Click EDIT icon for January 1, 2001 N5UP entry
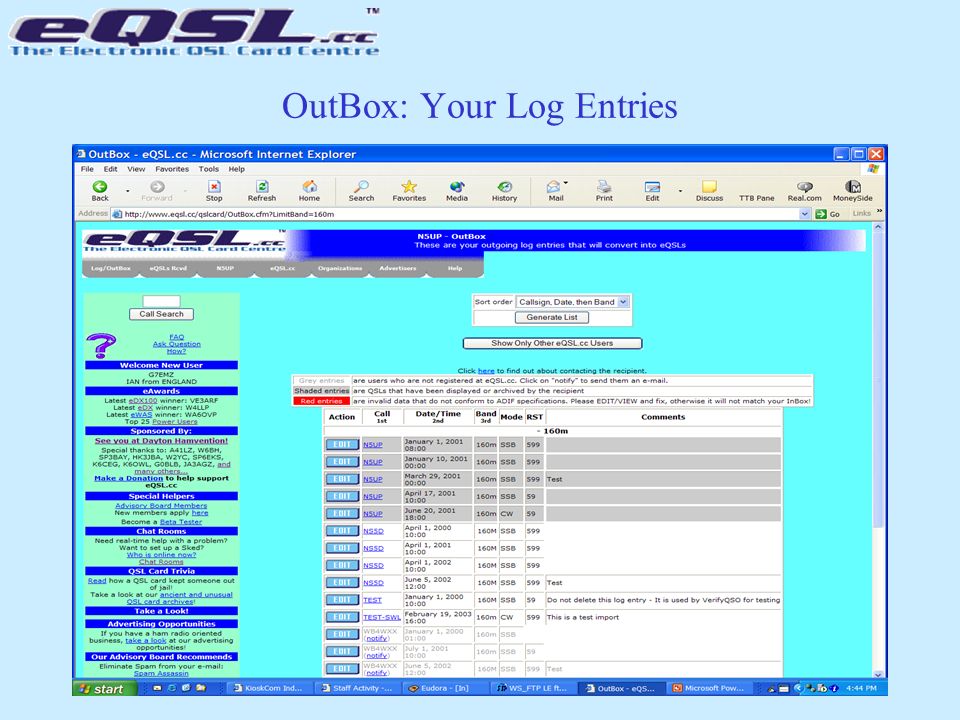The width and height of the screenshot is (960, 720). click(342, 444)
